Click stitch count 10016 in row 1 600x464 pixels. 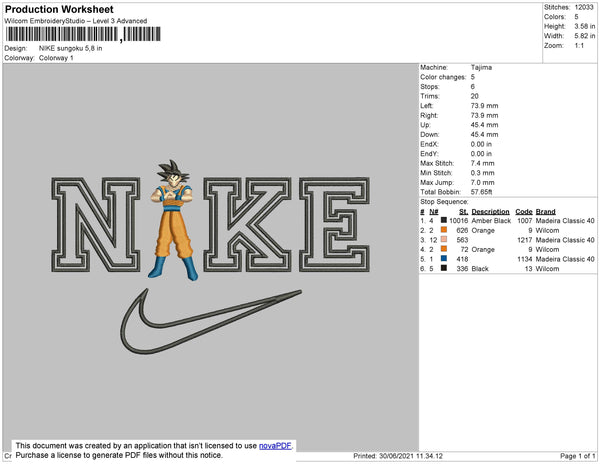[x=458, y=221]
